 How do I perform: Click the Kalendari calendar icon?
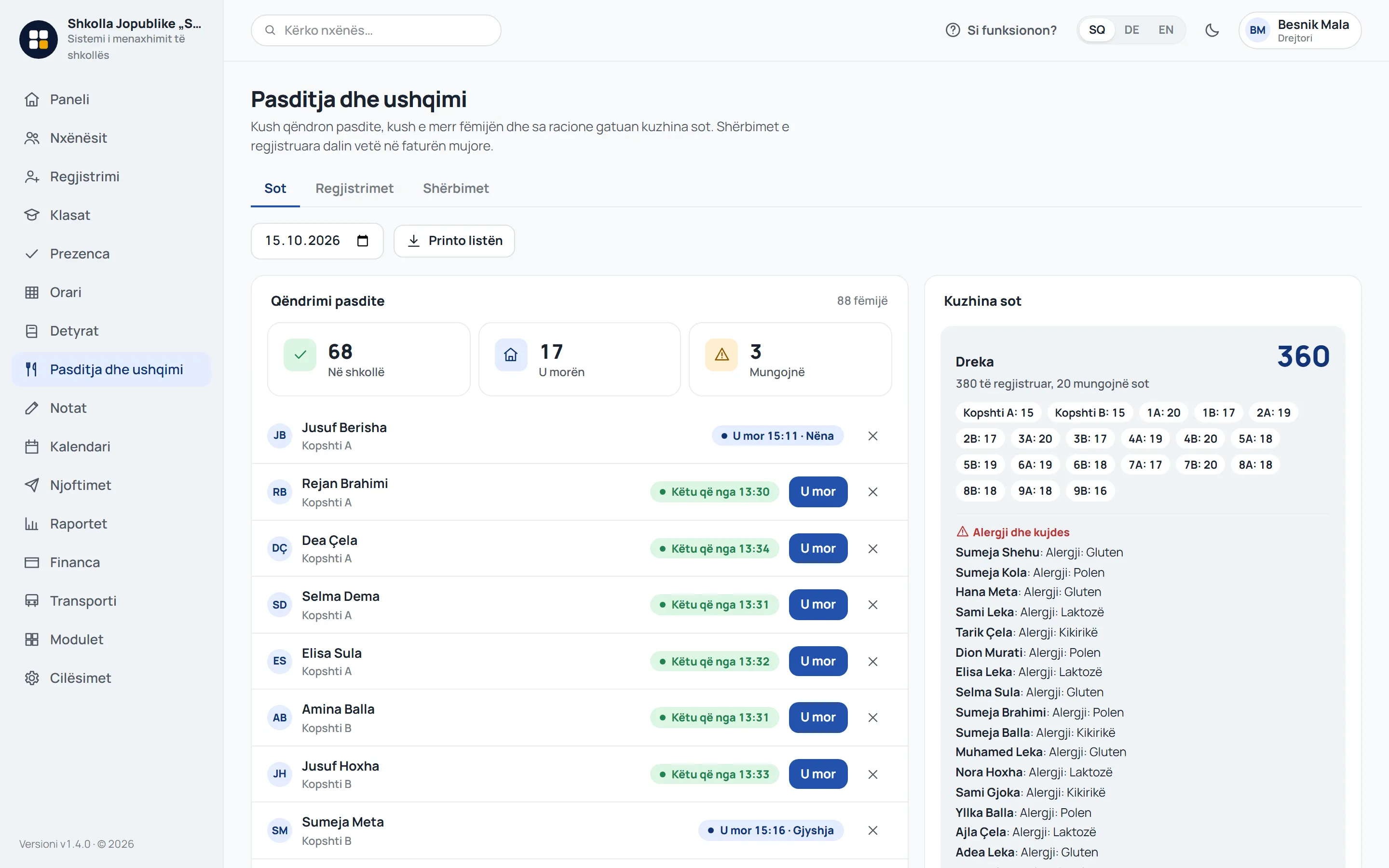[x=31, y=446]
